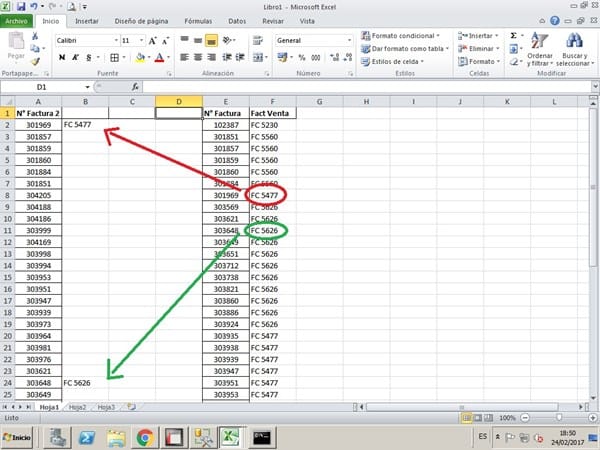Image resolution: width=600 pixels, height=450 pixels.
Task: Toggle italic (K) formatting
Action: tap(75, 57)
